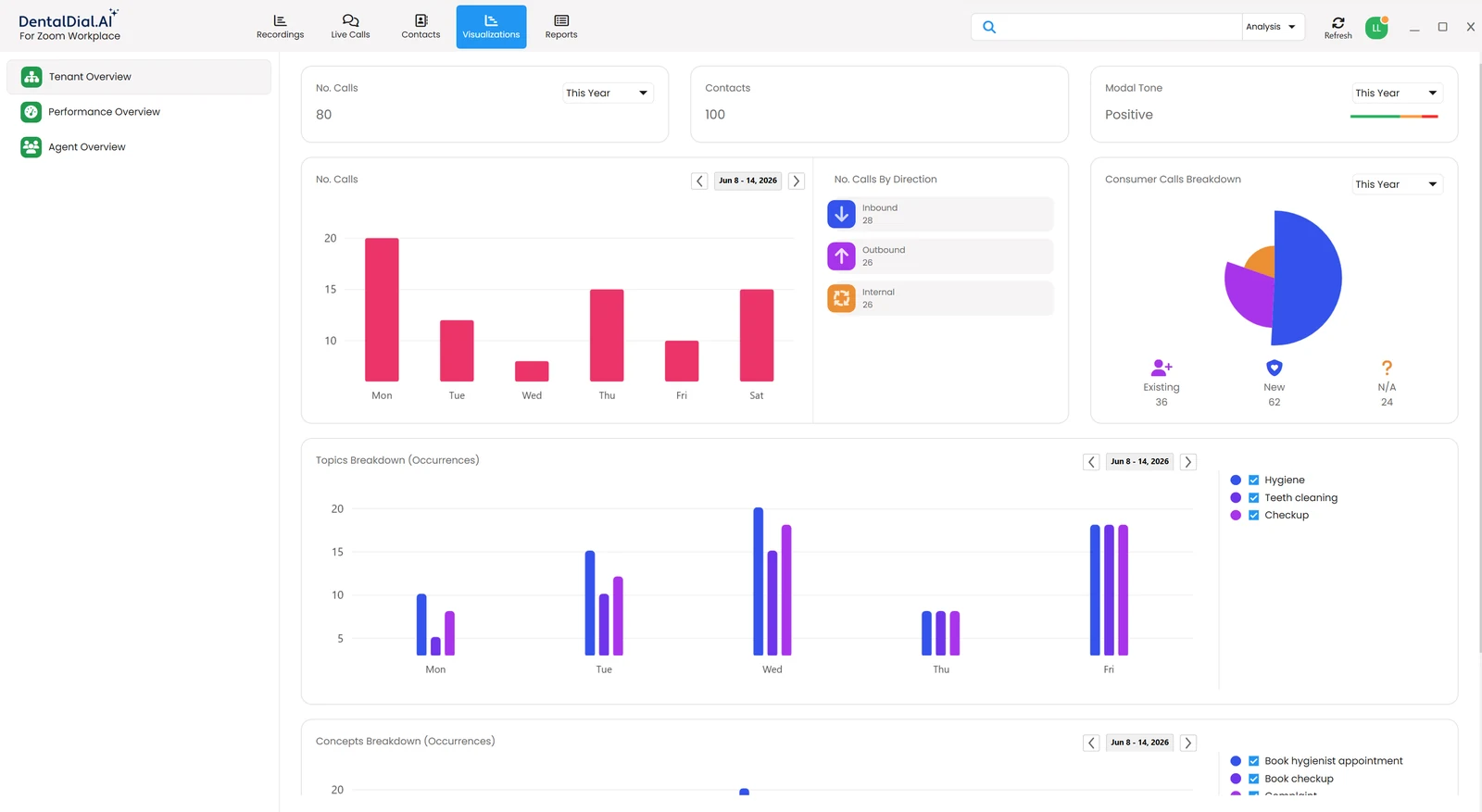This screenshot has width=1482, height=812.
Task: Select Tenant Overview in the sidebar
Action: (x=139, y=77)
